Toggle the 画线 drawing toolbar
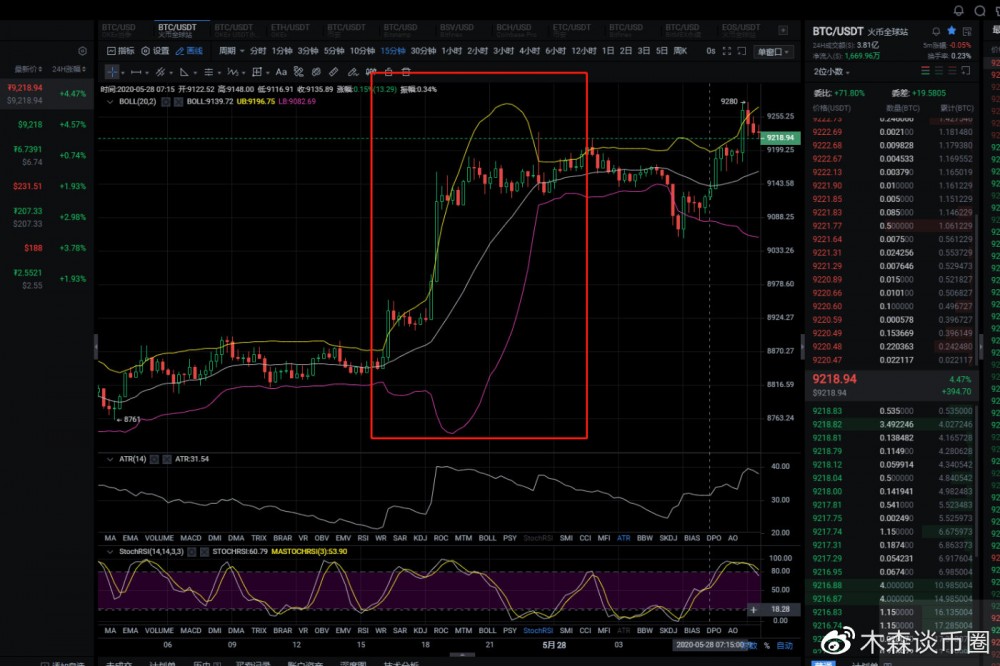This screenshot has width=1000, height=666. pos(188,51)
